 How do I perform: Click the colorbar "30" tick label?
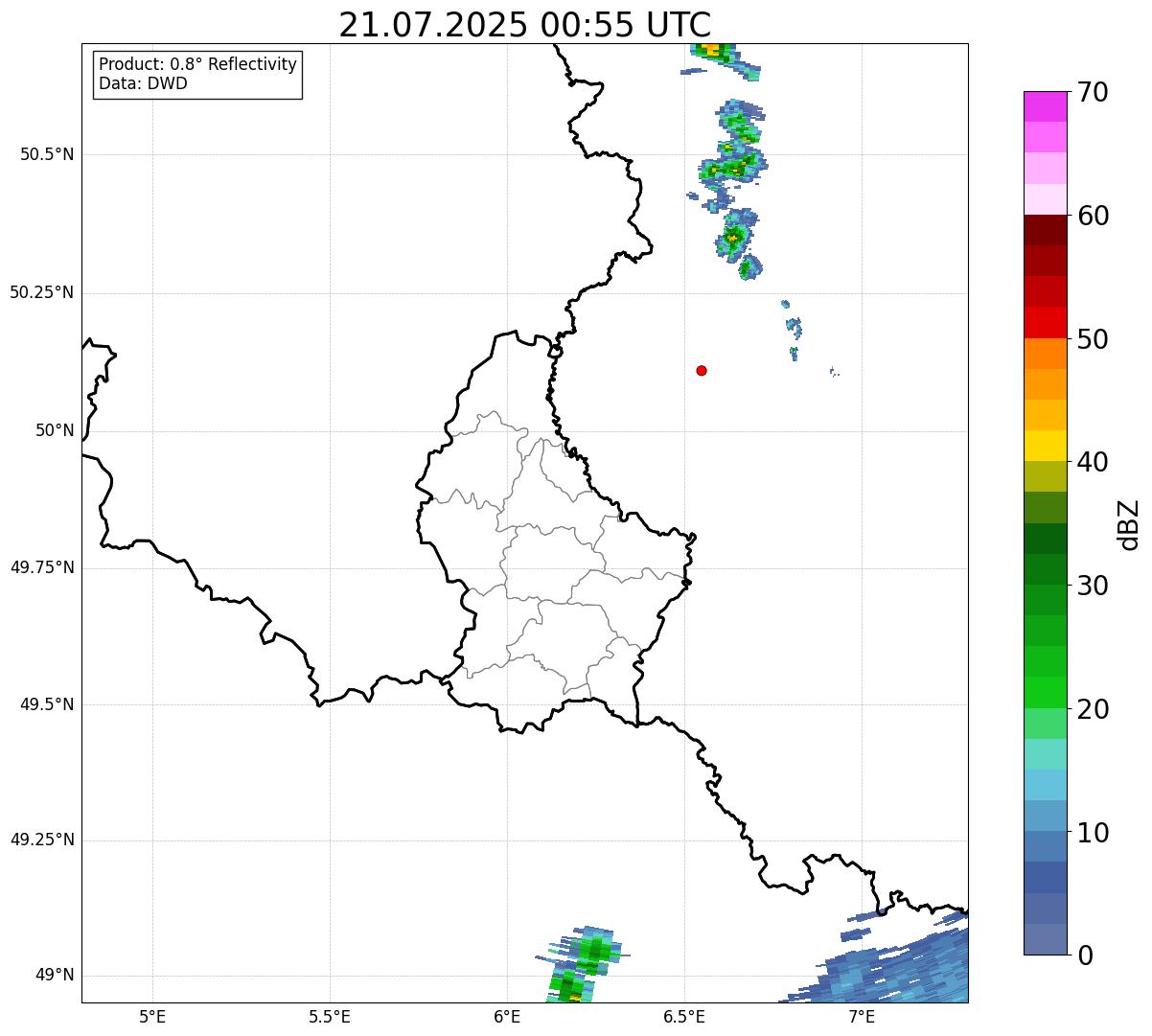[x=1093, y=586]
